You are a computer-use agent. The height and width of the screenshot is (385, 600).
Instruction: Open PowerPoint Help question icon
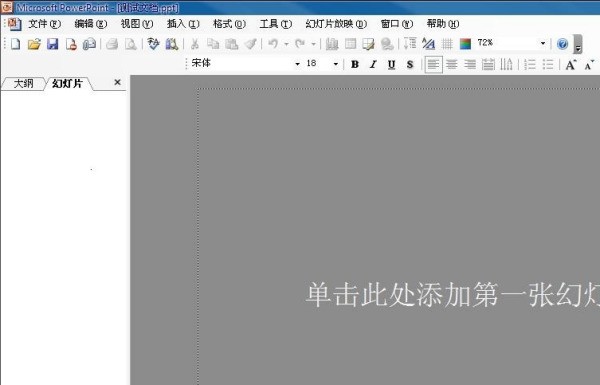pyautogui.click(x=562, y=44)
